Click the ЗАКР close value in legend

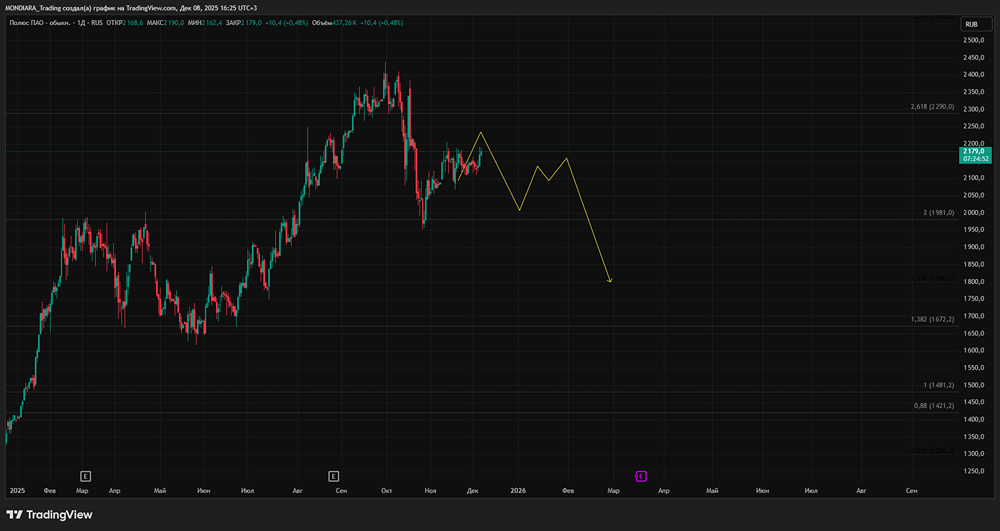(x=244, y=21)
